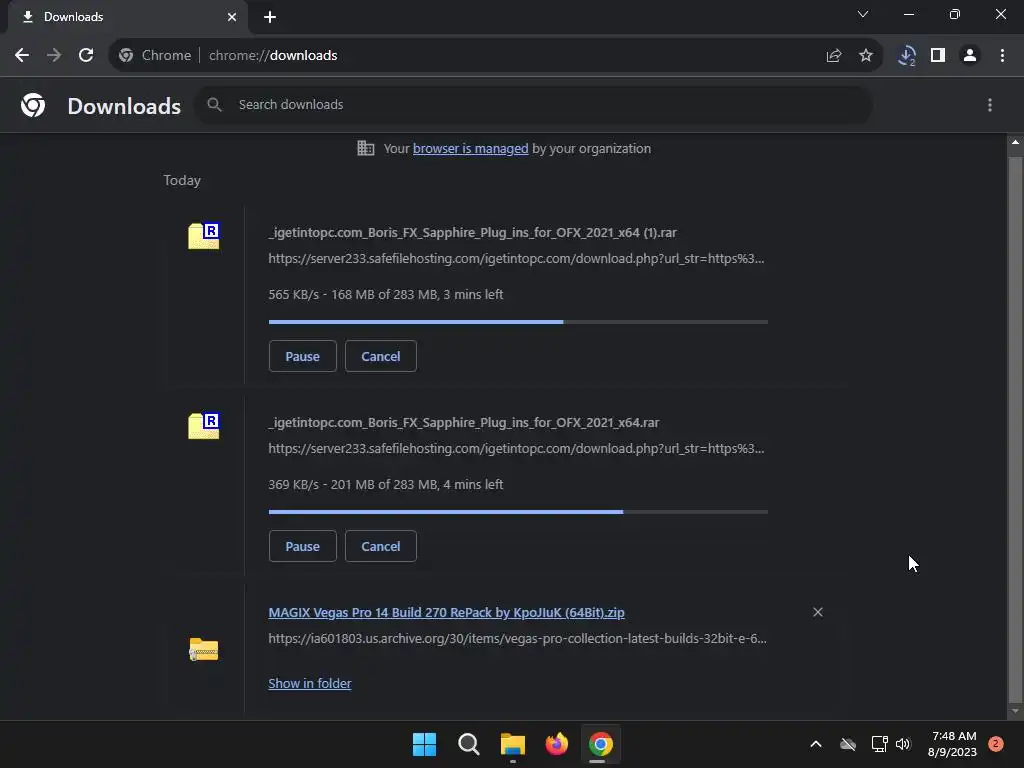Open the browser is managed link
Screen dimensions: 1024x768
tap(470, 149)
